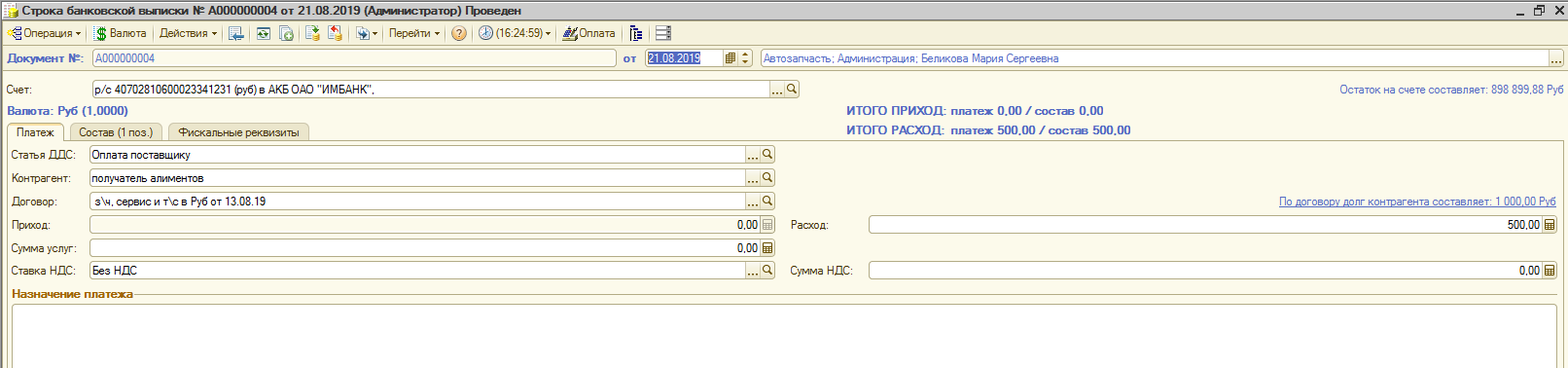Click ИТОГО ПРИХОД summary text
The image size is (1568, 368).
pyautogui.click(x=975, y=111)
